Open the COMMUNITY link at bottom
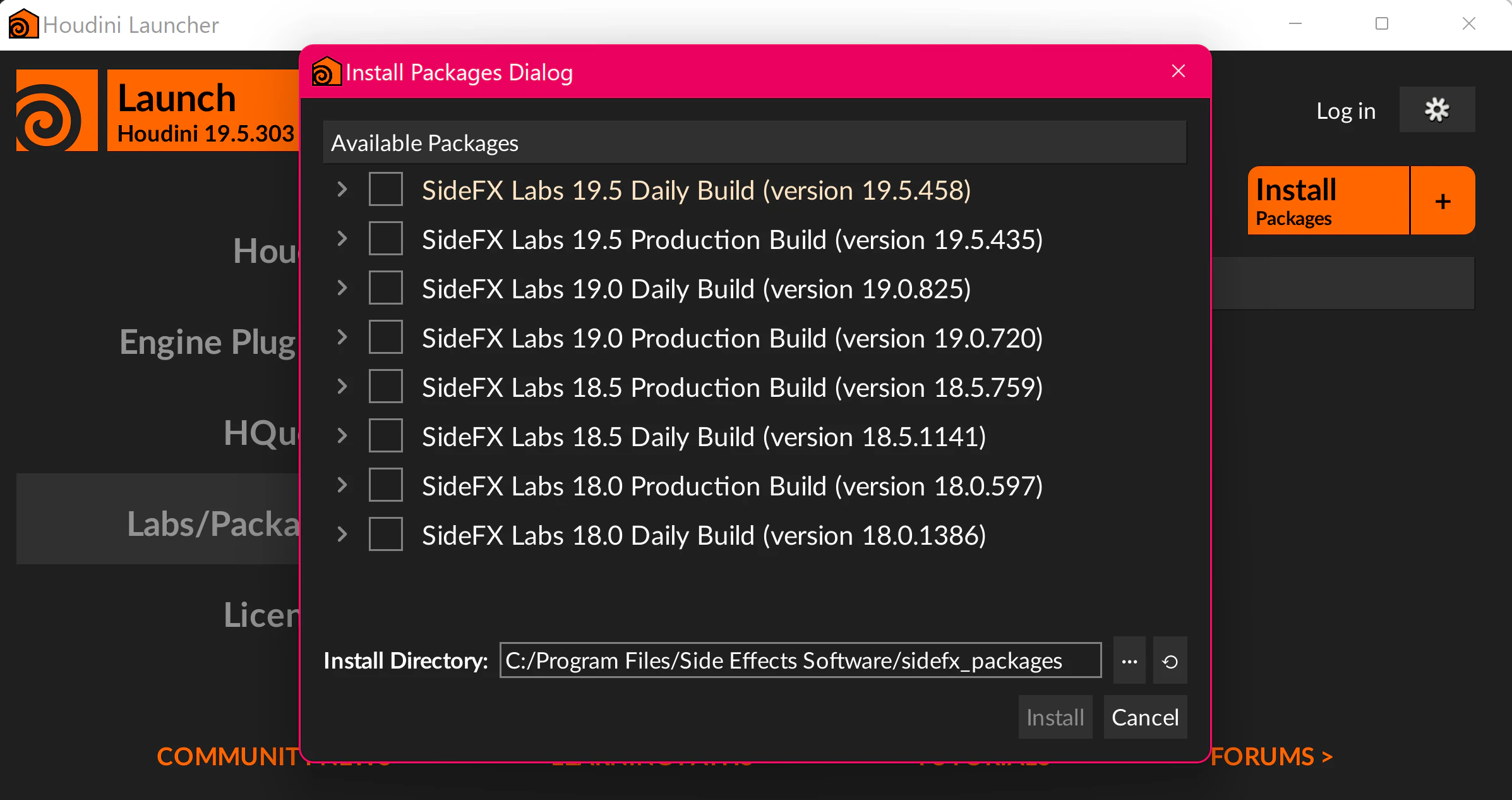The image size is (1512, 800). pos(228,756)
